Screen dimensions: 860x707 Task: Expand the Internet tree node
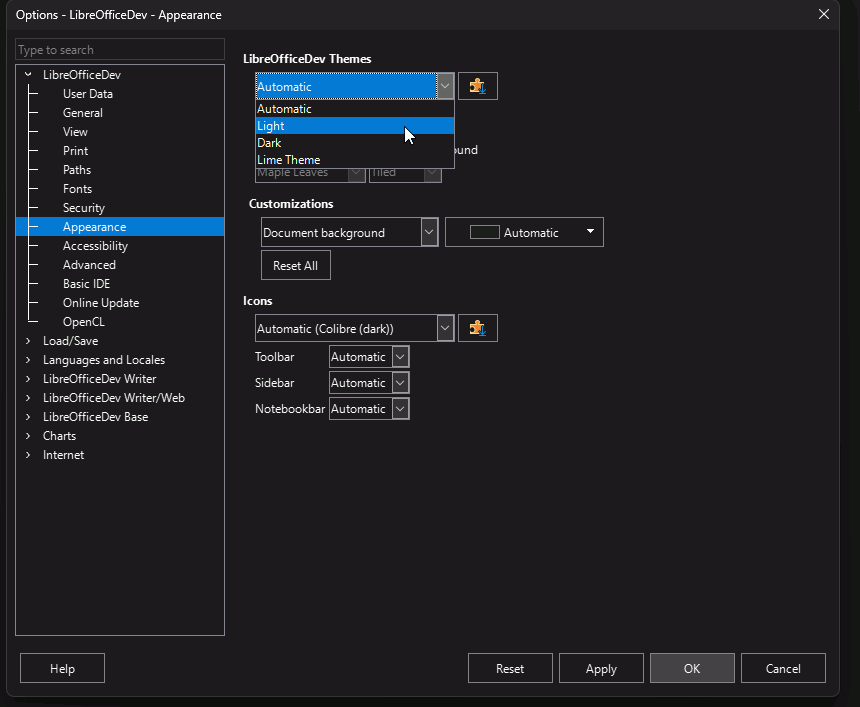[29, 455]
